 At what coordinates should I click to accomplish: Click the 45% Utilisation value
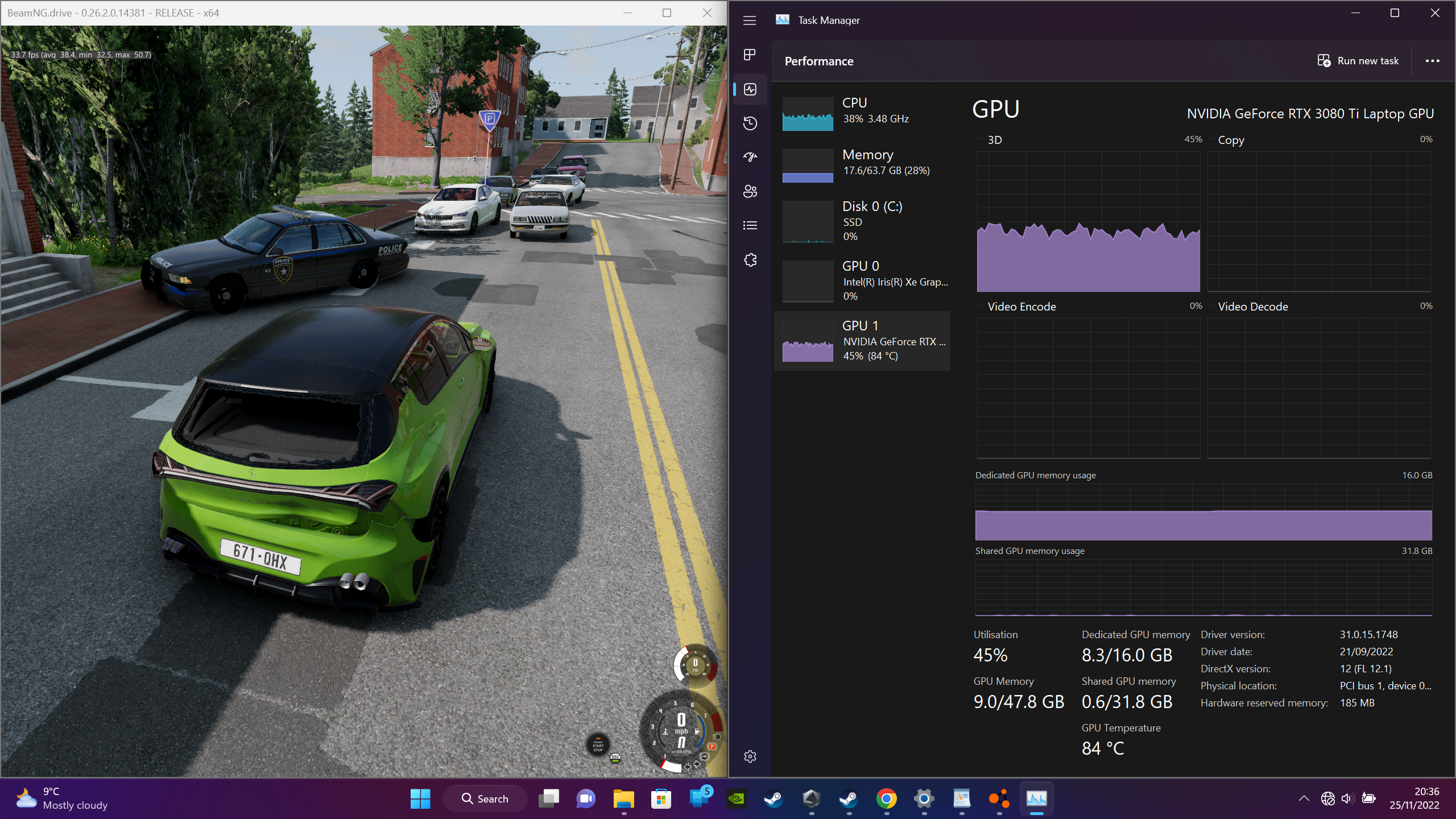[990, 655]
